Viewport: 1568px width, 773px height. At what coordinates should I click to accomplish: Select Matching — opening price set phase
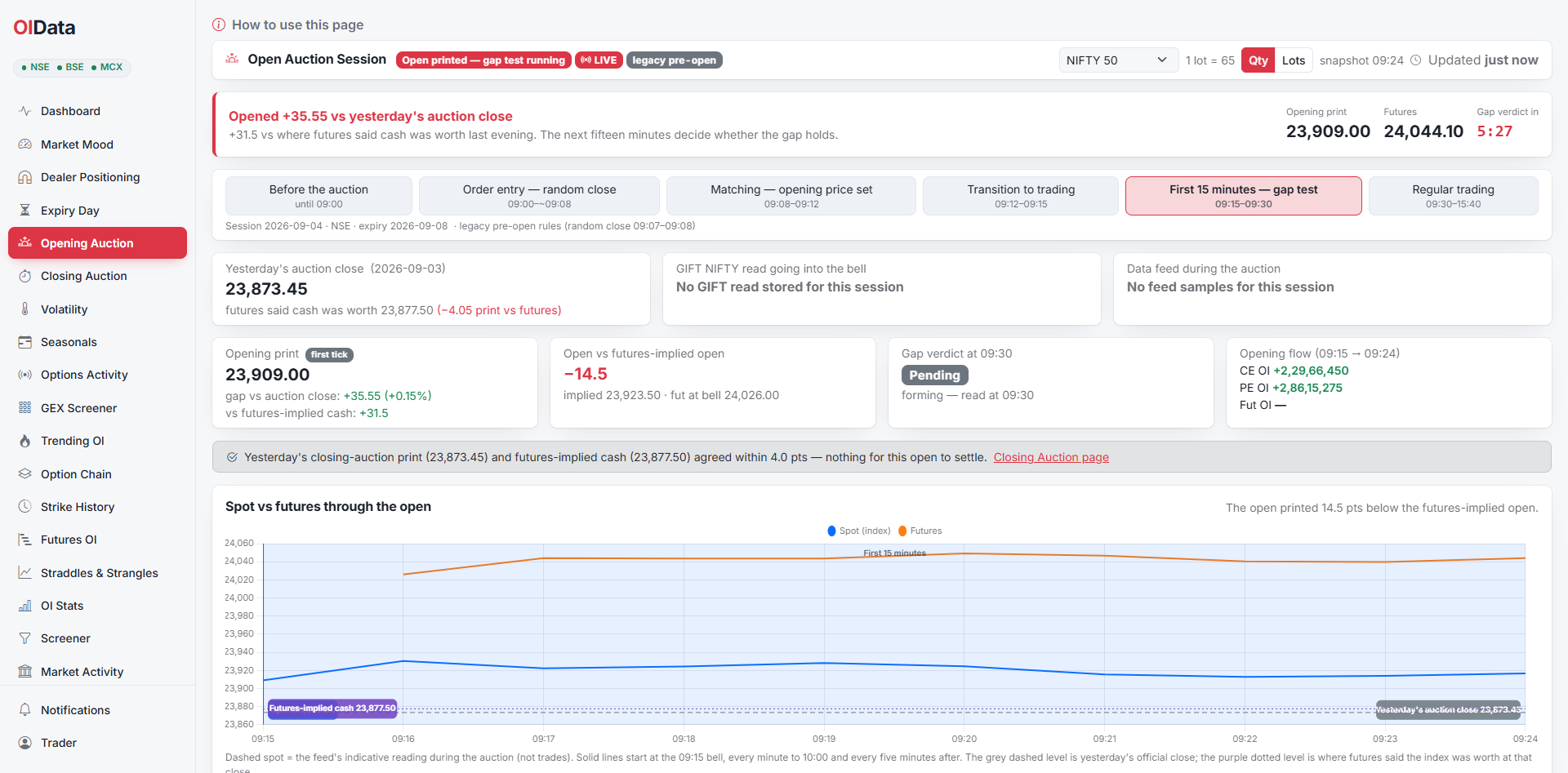pos(791,196)
